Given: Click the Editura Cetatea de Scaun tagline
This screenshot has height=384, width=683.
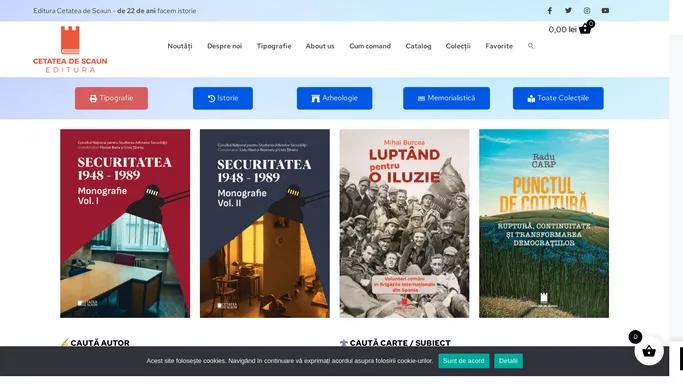Looking at the screenshot, I should (115, 10).
